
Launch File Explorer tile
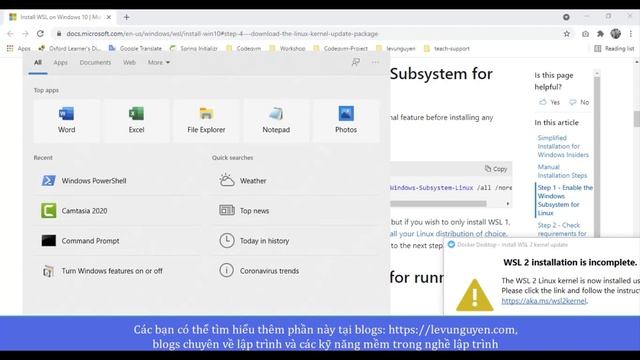206,120
